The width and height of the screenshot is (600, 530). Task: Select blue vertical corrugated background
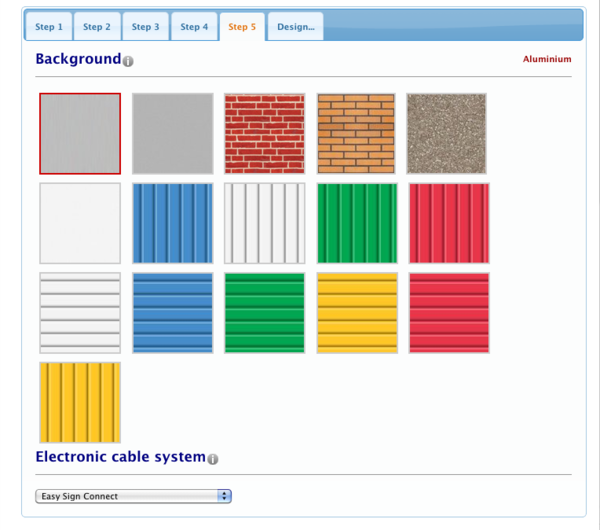click(x=173, y=223)
